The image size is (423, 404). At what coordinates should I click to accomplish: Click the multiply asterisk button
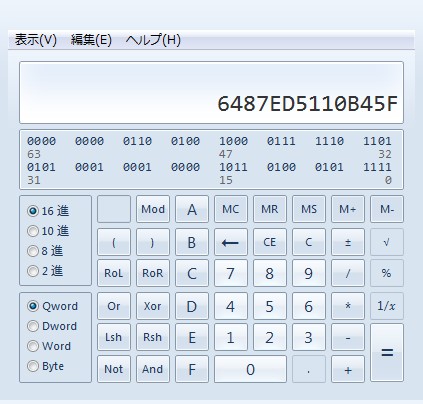pyautogui.click(x=348, y=306)
